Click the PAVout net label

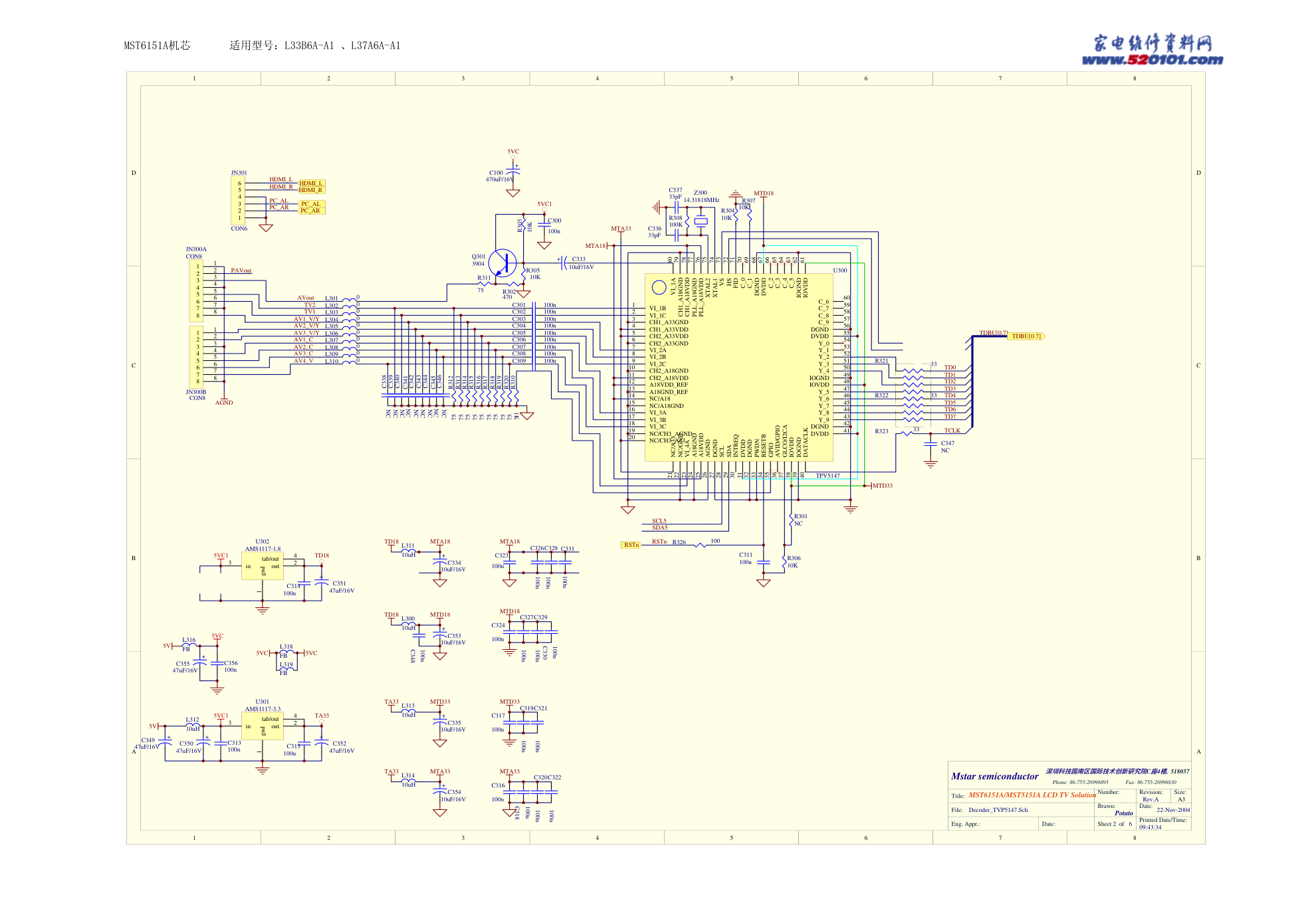pyautogui.click(x=241, y=270)
